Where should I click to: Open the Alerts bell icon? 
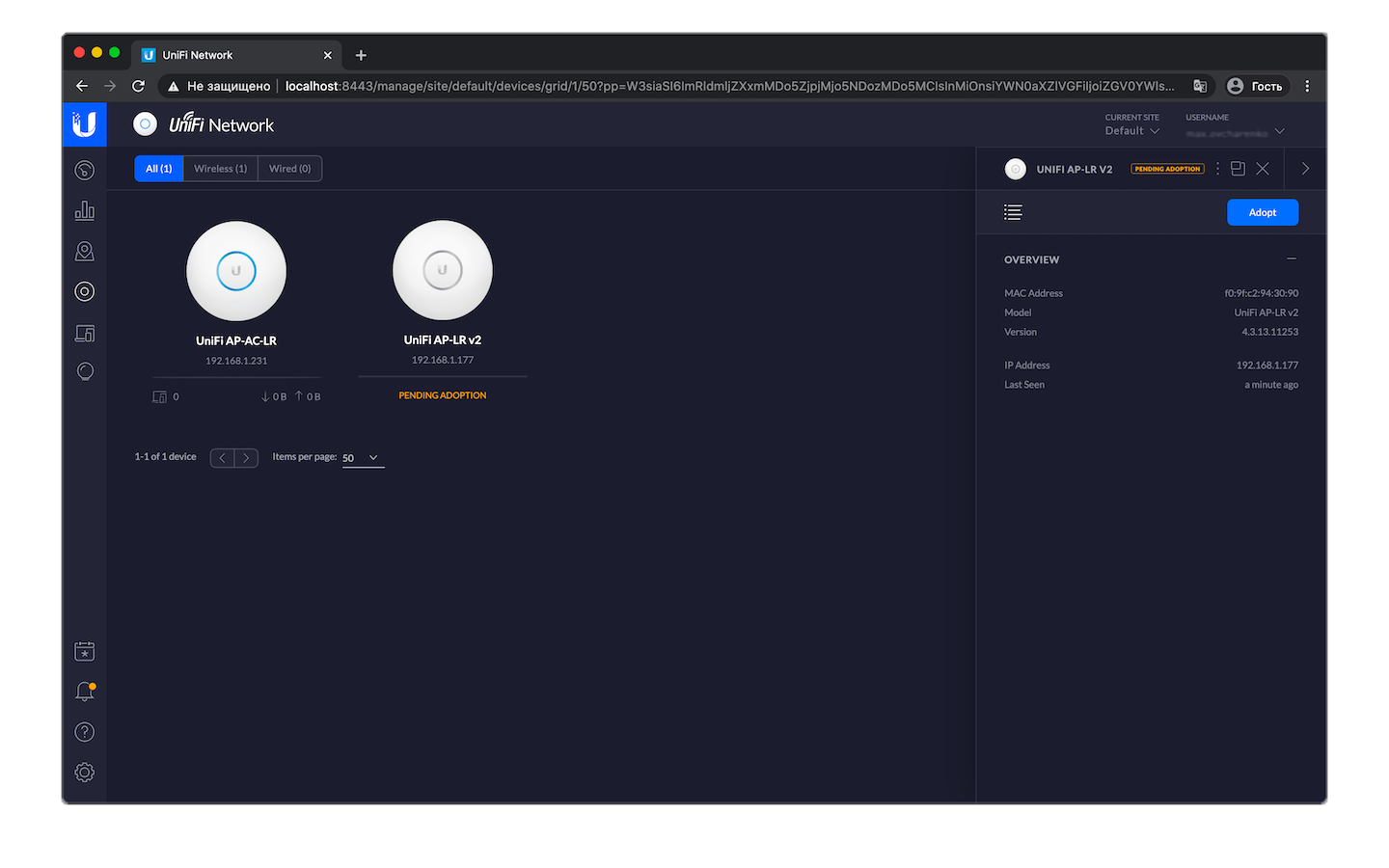coord(85,692)
